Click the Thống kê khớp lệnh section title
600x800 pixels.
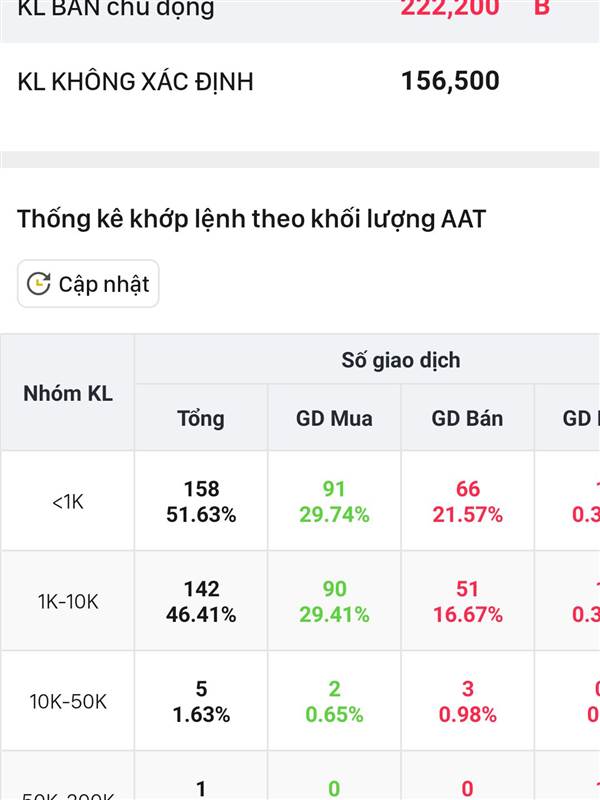(251, 219)
